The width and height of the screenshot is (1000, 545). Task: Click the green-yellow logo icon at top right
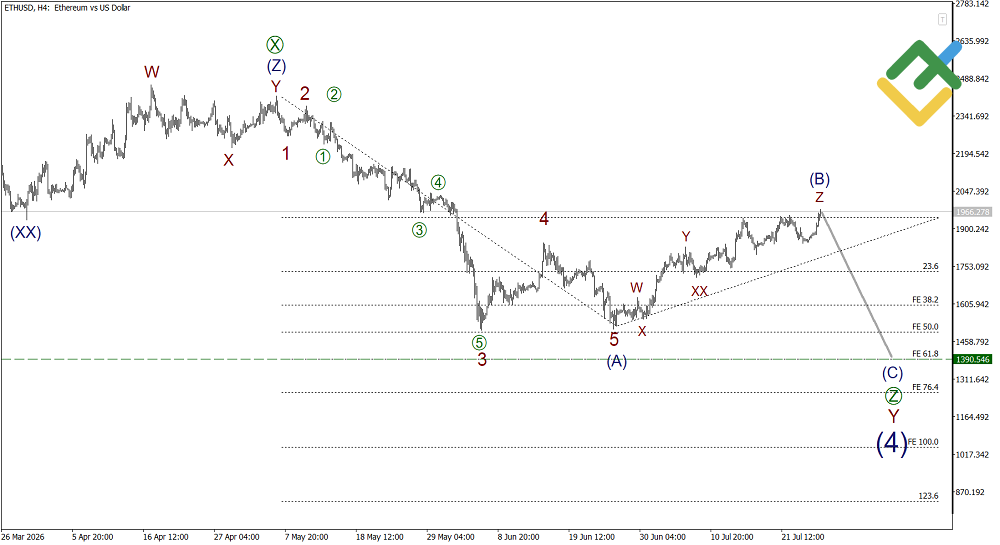coord(919,83)
